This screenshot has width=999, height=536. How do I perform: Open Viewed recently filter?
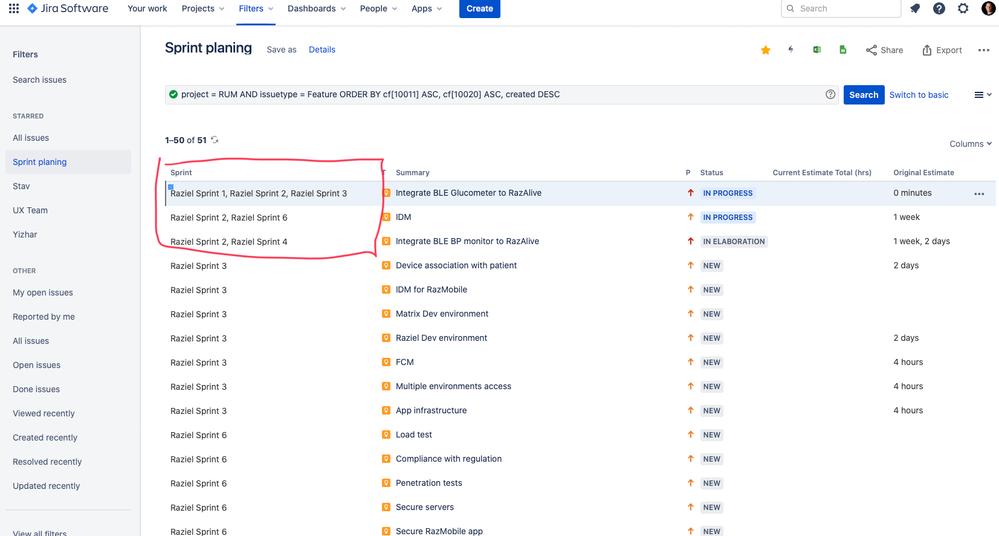click(43, 414)
